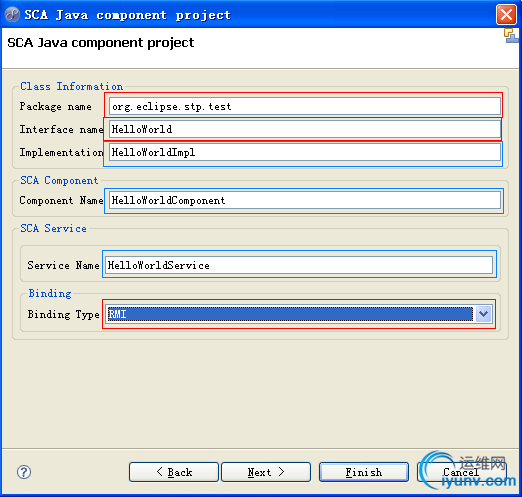The width and height of the screenshot is (522, 497).
Task: Click the Package name input field
Action: 305,106
